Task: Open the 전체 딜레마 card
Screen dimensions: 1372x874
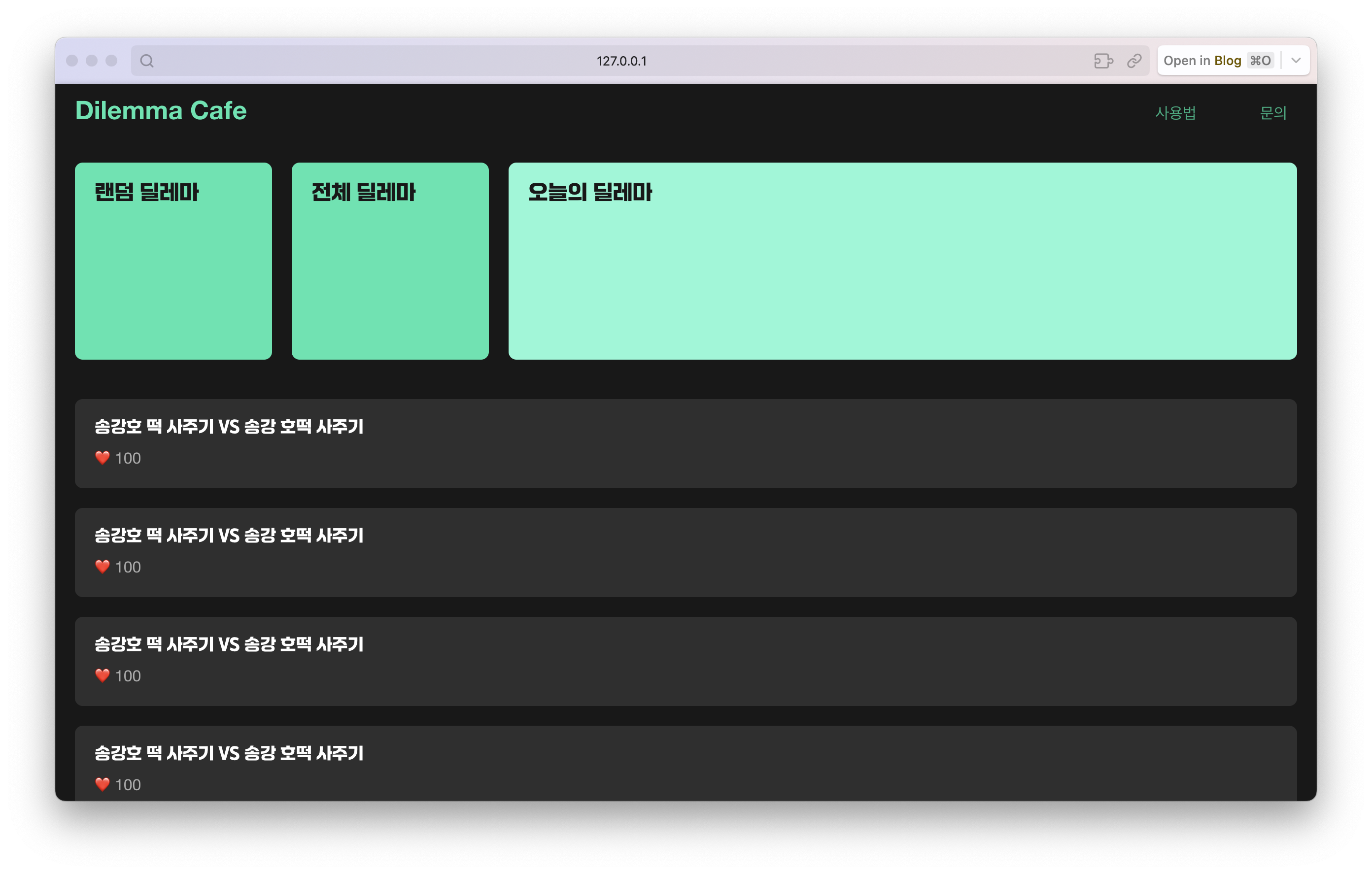Action: click(x=390, y=261)
